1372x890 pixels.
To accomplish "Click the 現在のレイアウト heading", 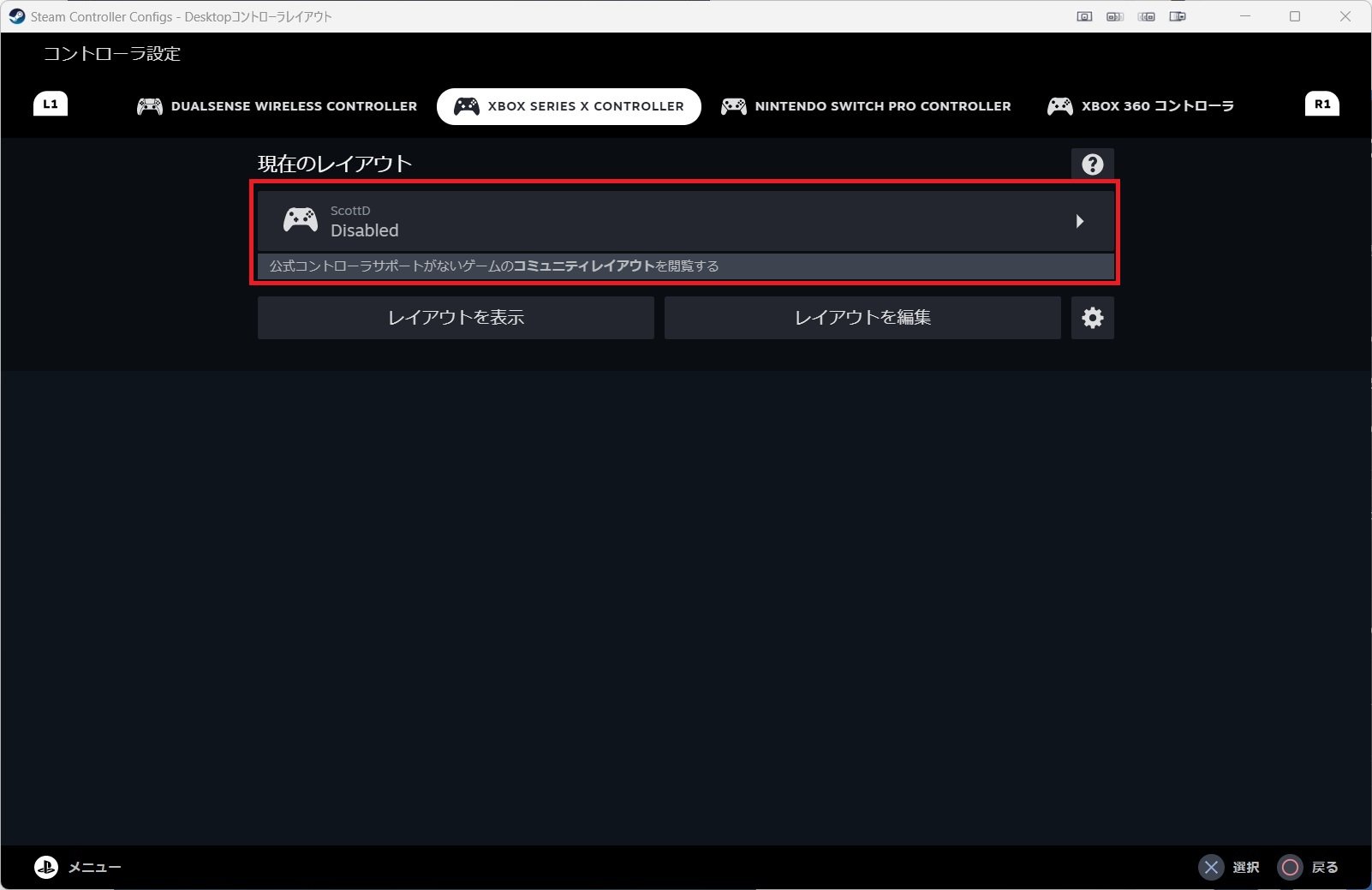I will coord(335,164).
